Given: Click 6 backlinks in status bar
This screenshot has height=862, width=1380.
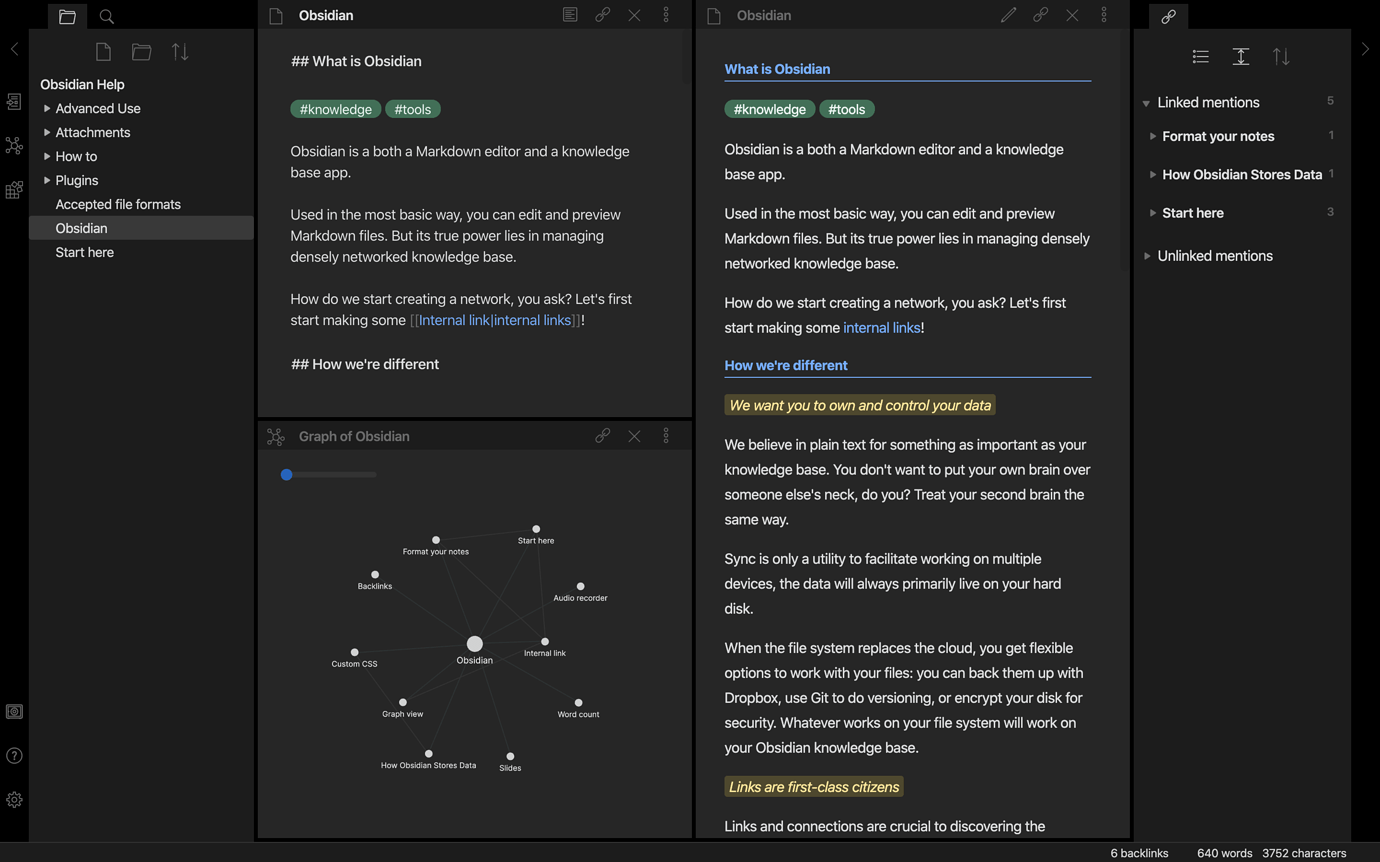Looking at the screenshot, I should [1139, 853].
